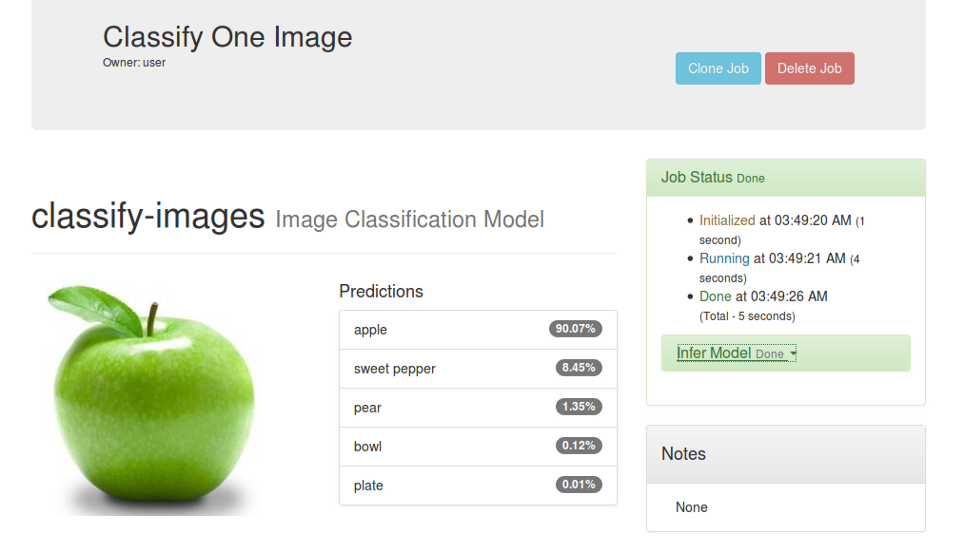
Task: Click the 90.07% confidence badge
Action: click(x=575, y=329)
